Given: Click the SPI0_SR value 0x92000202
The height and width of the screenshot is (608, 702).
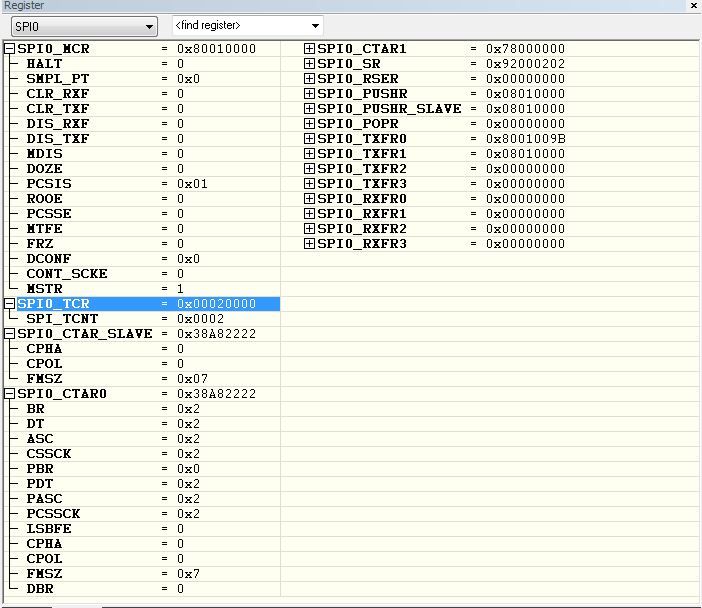Looking at the screenshot, I should (526, 64).
